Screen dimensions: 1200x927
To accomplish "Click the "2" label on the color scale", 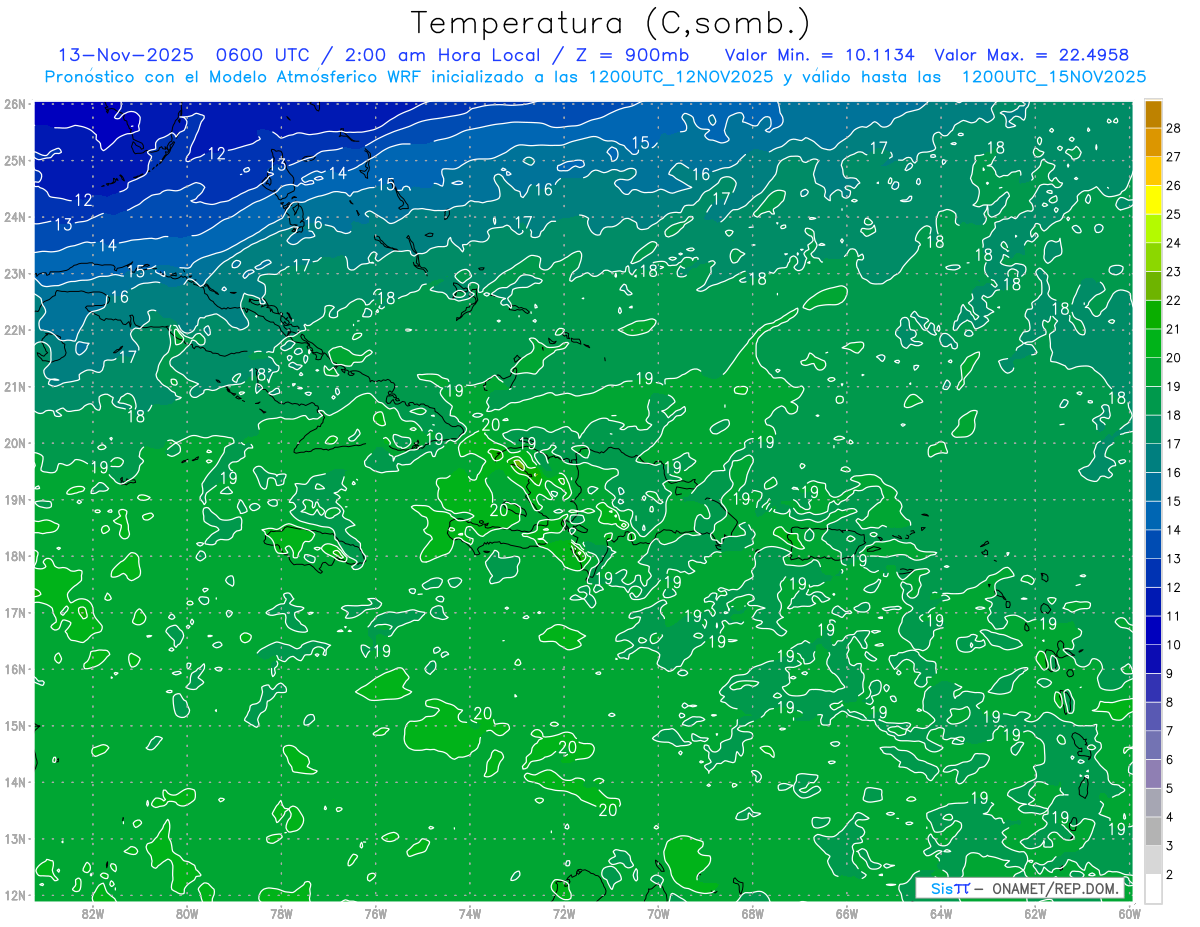I will tap(1170, 874).
